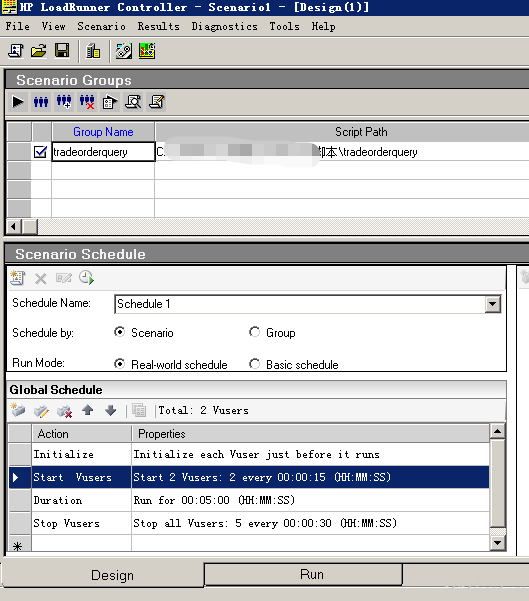The width and height of the screenshot is (529, 601).
Task: Click the Group Name column header
Action: (x=103, y=132)
